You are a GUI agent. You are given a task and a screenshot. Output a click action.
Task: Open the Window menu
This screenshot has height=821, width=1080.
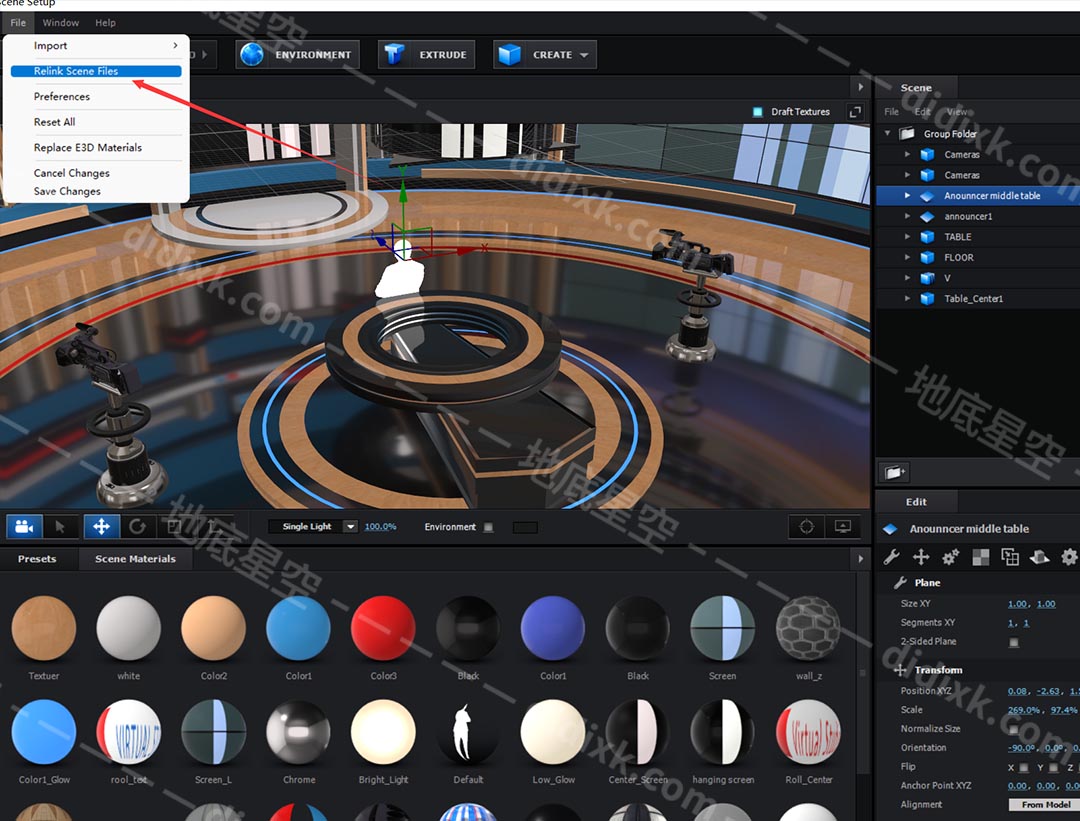coord(61,23)
